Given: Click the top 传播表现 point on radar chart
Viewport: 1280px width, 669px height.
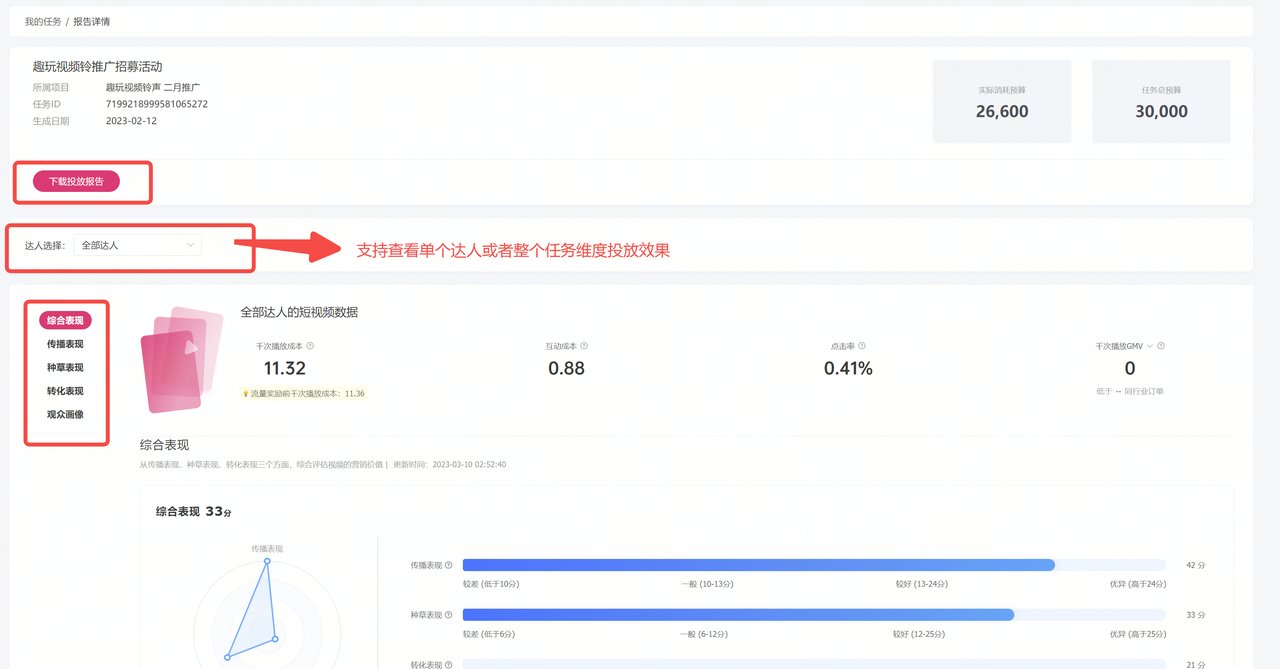Looking at the screenshot, I should (267, 561).
